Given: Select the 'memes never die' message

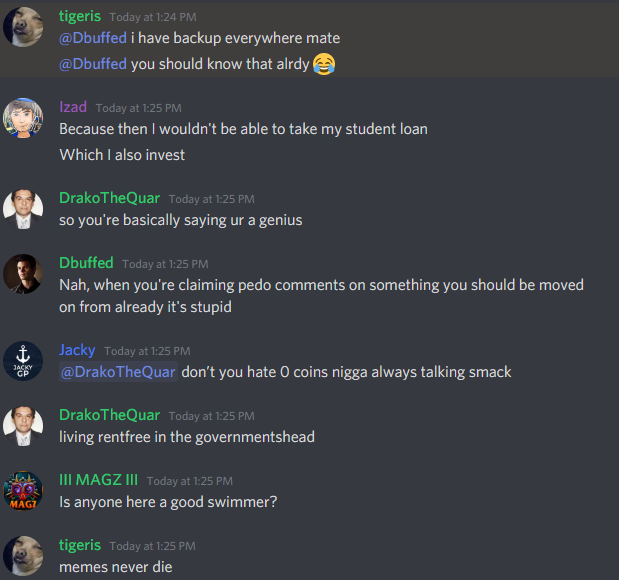Looking at the screenshot, I should coord(116,567).
